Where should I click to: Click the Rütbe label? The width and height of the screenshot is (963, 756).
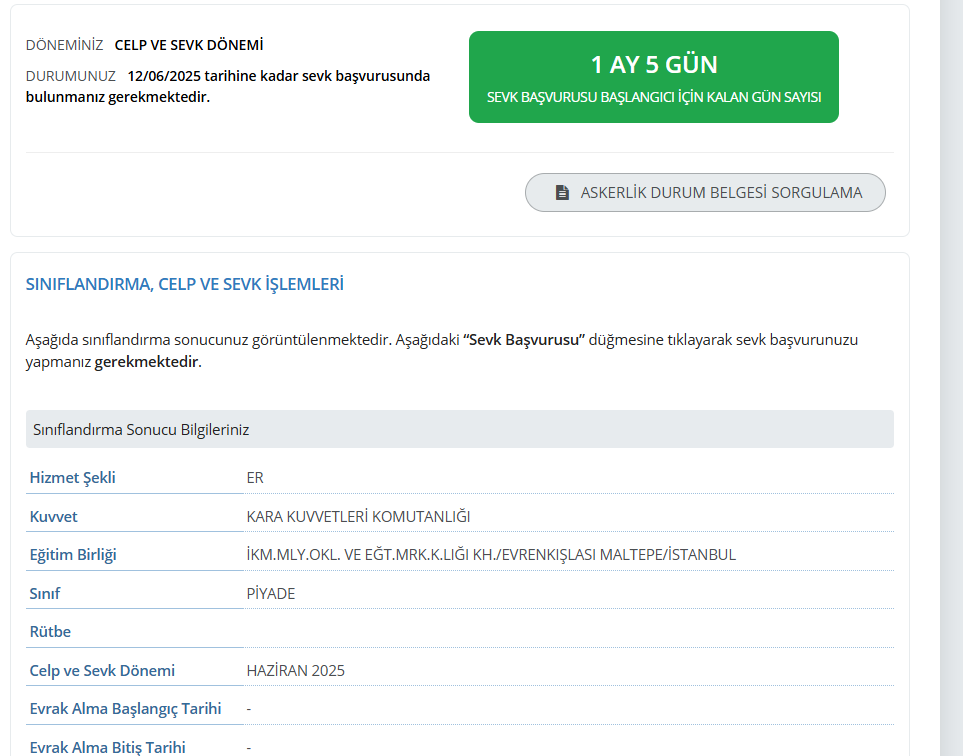tap(50, 631)
